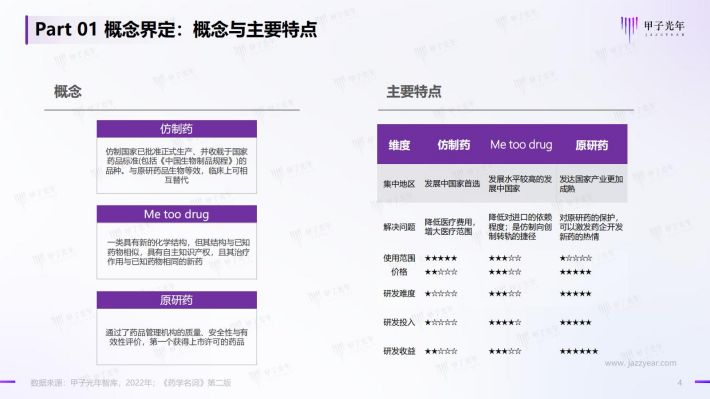This screenshot has width=710, height=399.
Task: Select the purple '原研药' card header
Action: pyautogui.click(x=177, y=300)
